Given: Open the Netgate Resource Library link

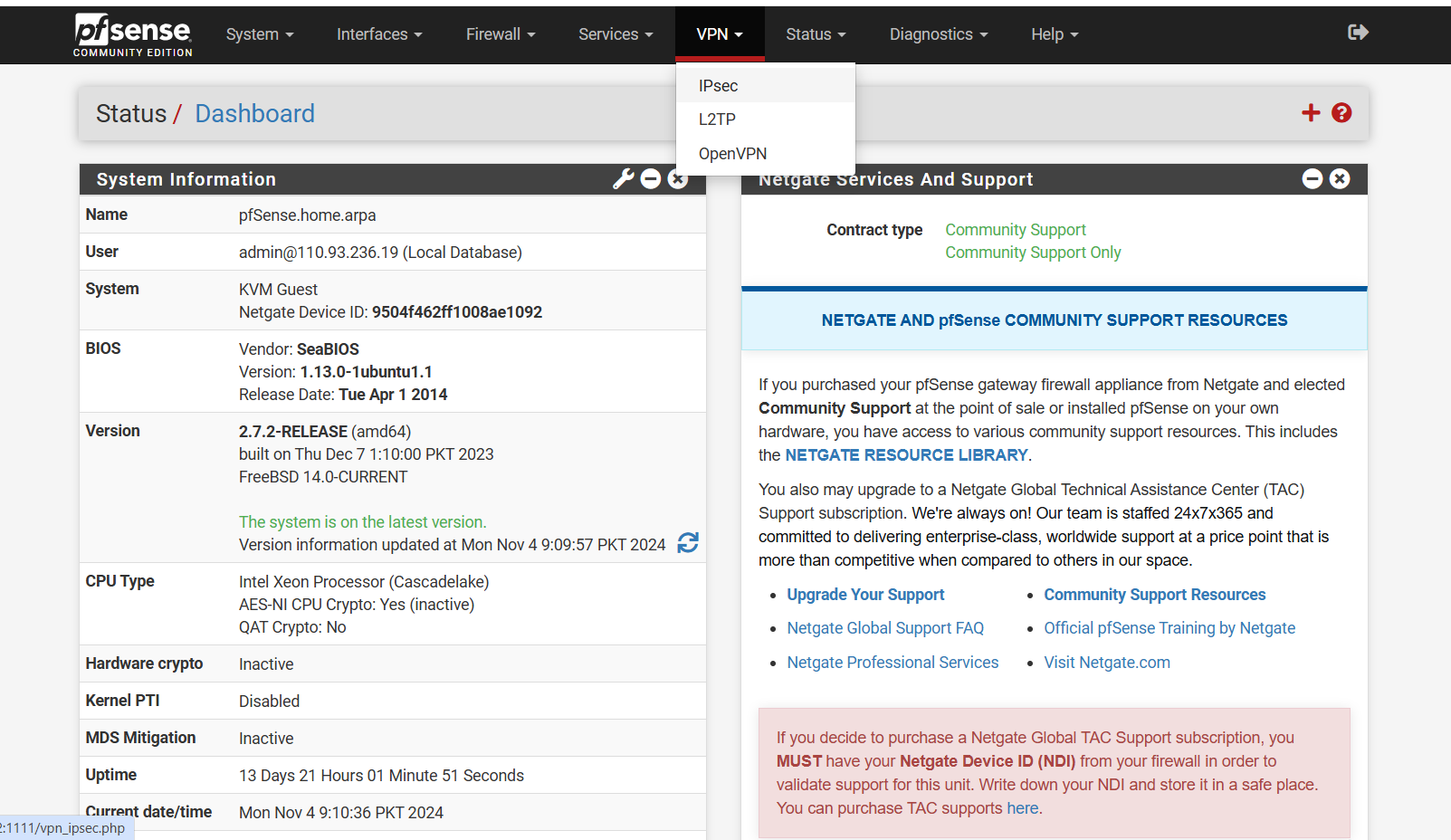Looking at the screenshot, I should coord(906,455).
